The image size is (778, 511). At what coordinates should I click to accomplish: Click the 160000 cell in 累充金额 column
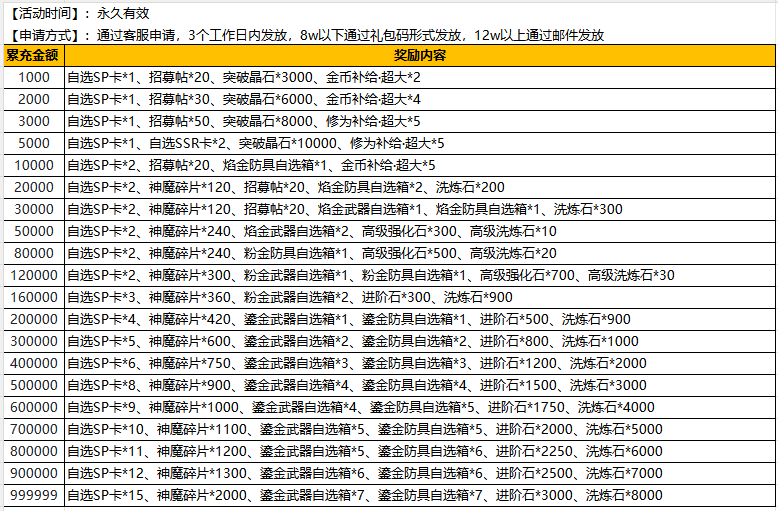(33, 297)
